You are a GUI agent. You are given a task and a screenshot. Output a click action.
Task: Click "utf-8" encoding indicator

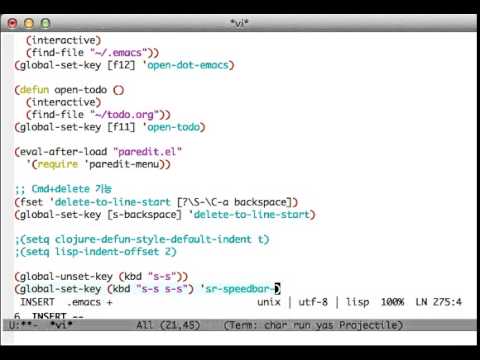(313, 302)
